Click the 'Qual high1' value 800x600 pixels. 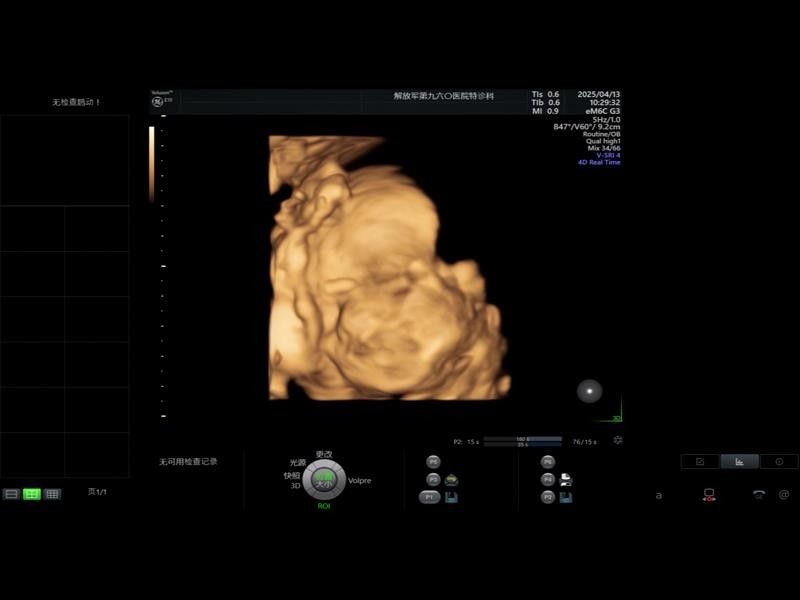[x=603, y=141]
